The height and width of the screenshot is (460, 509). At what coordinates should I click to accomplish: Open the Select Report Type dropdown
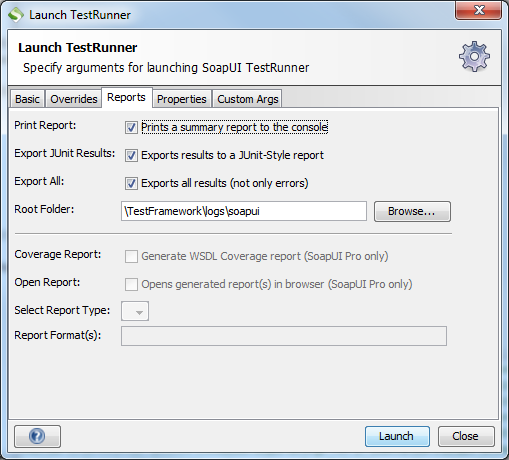135,311
